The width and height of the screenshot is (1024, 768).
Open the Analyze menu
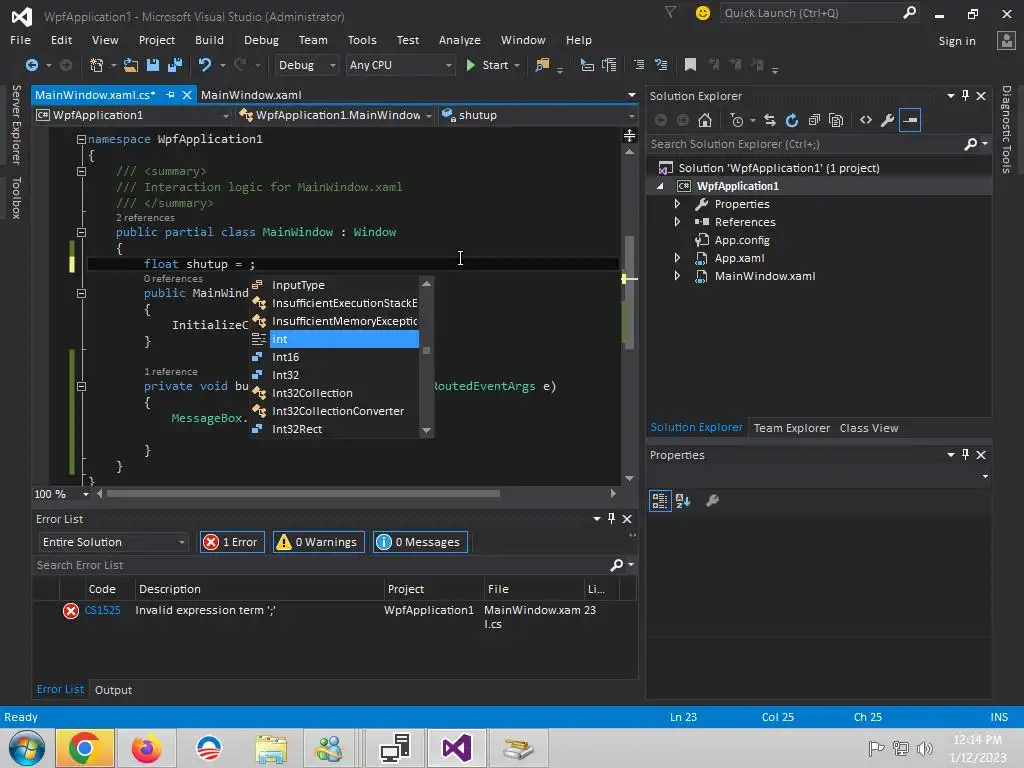click(460, 40)
